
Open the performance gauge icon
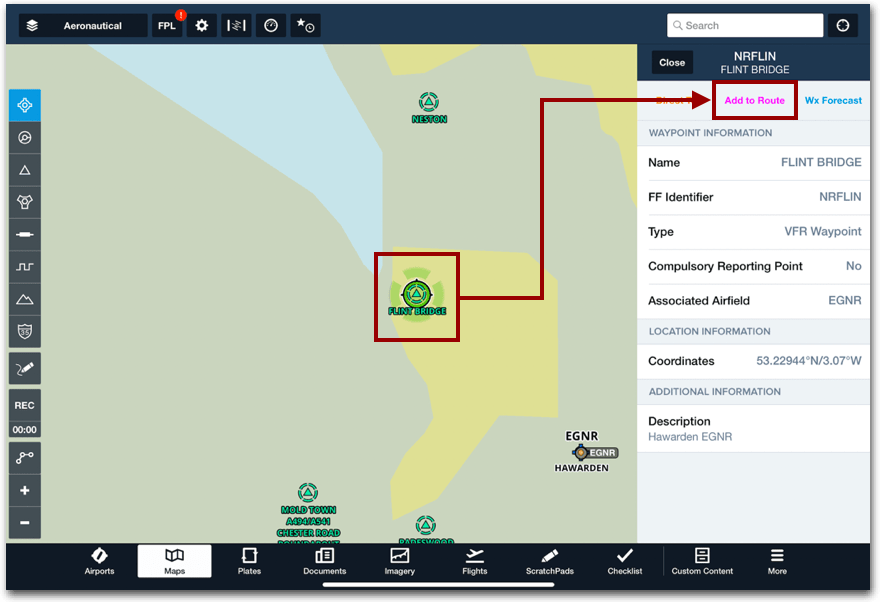click(270, 25)
